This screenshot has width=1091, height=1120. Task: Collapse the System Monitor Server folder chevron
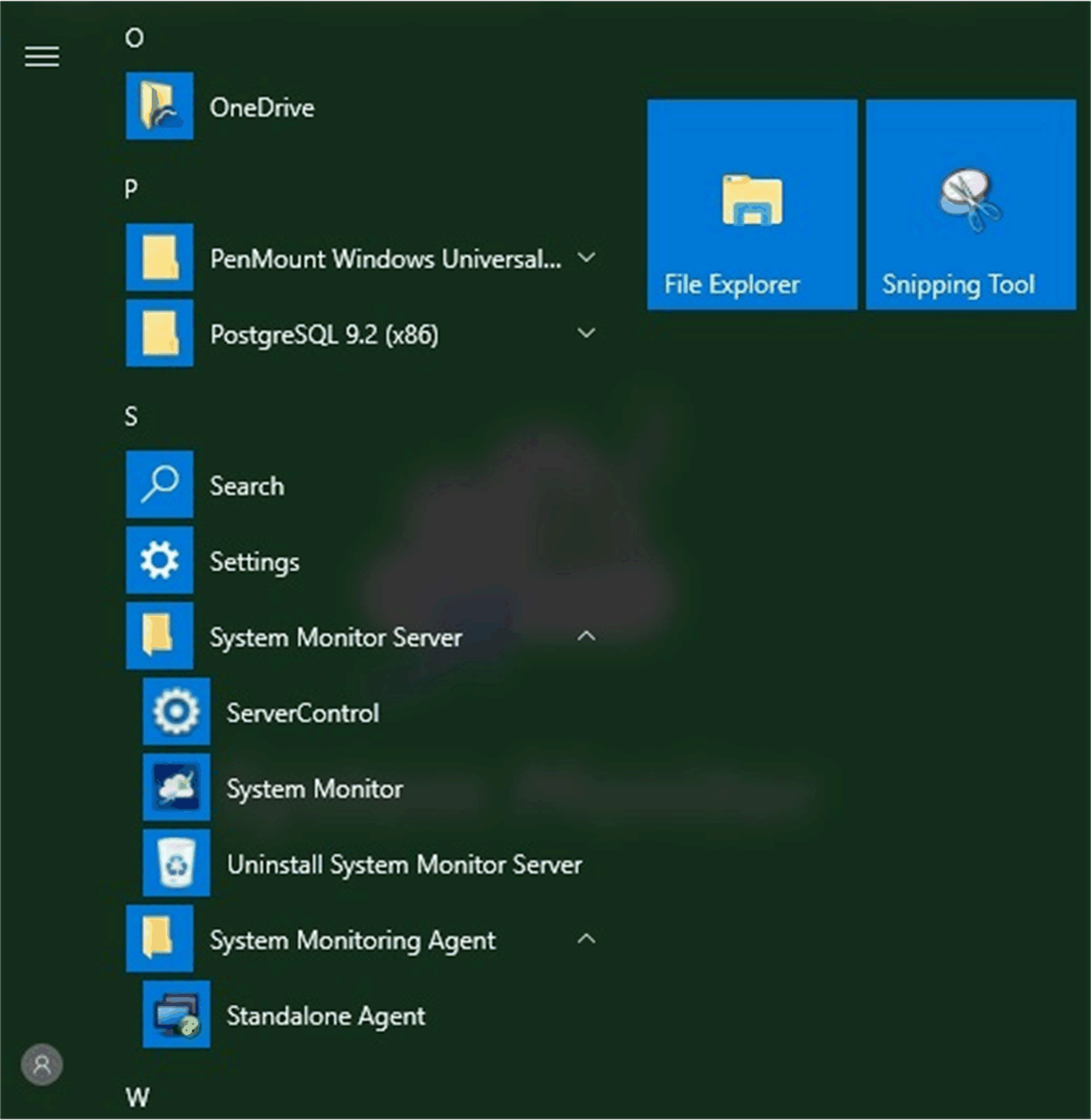(586, 636)
